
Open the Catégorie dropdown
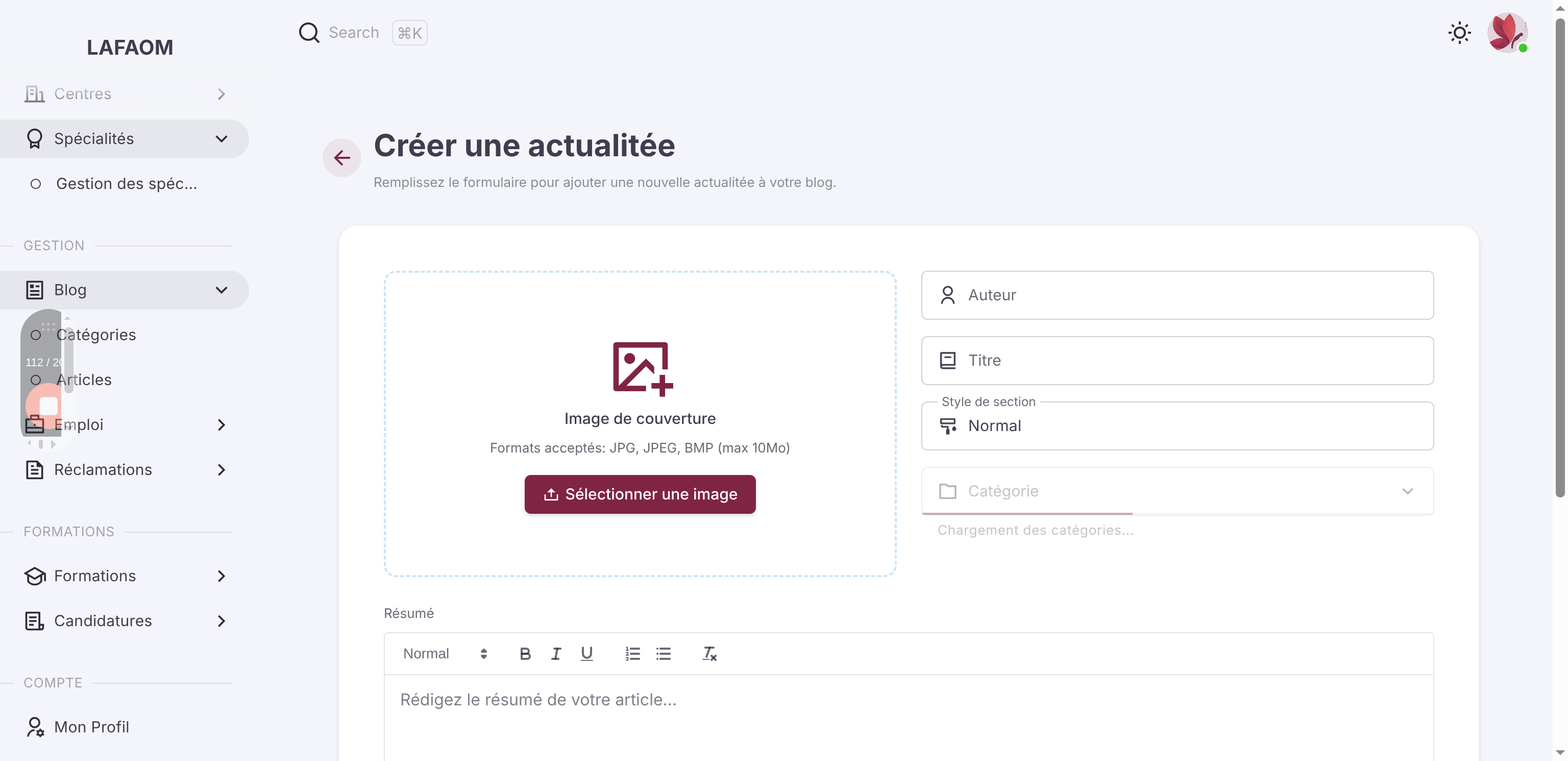1177,491
